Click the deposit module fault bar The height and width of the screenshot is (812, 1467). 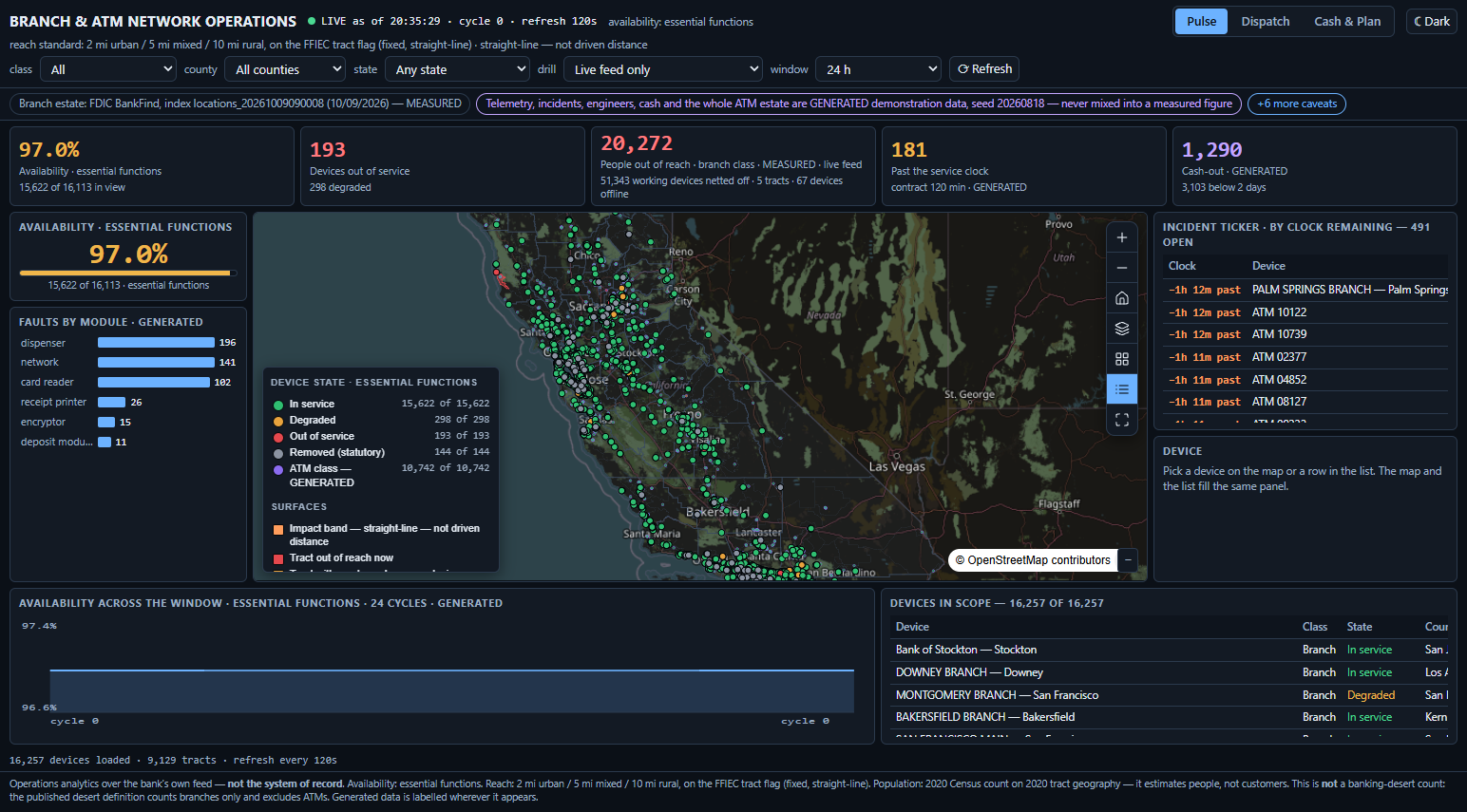[x=105, y=442]
